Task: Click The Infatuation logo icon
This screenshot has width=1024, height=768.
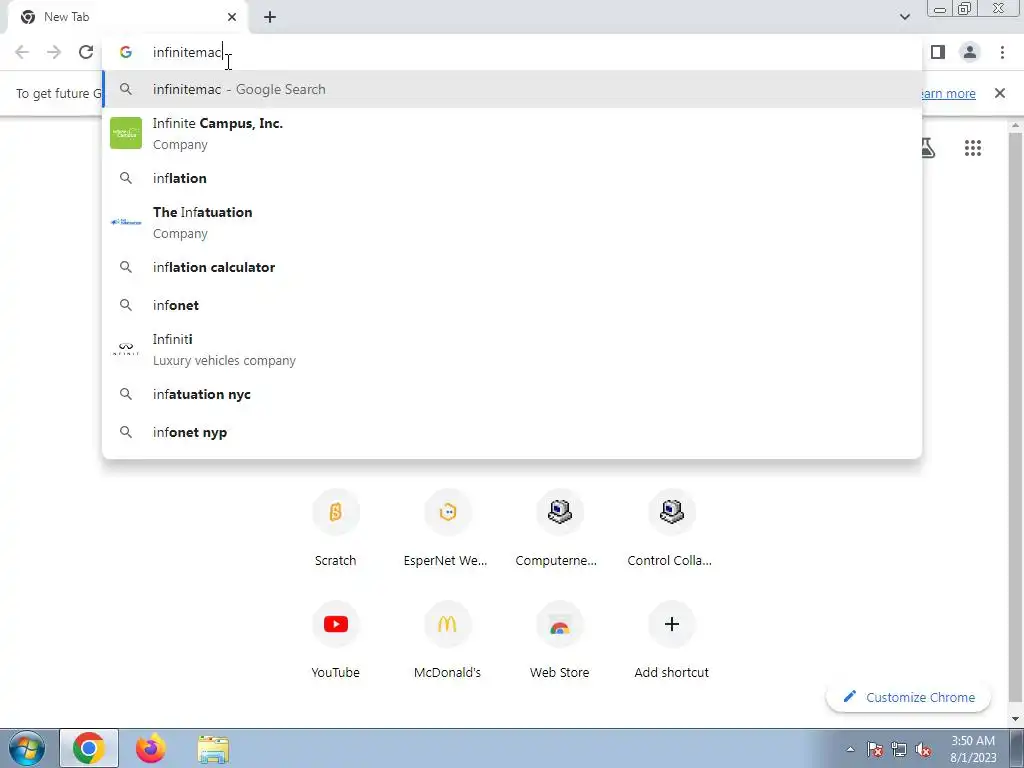Action: [126, 222]
